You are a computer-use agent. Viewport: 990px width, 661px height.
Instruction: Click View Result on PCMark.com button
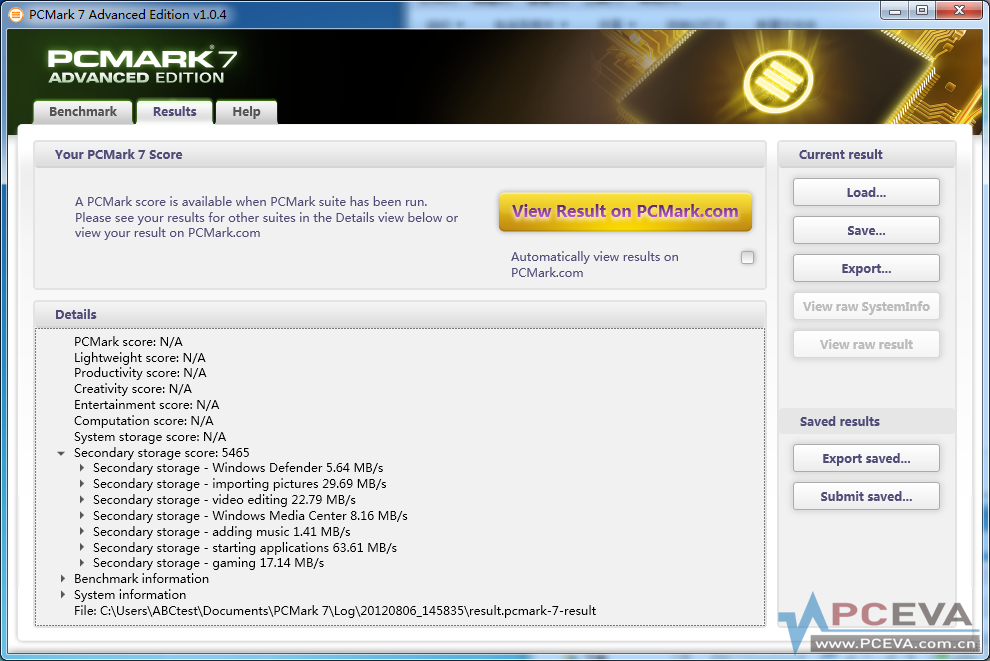click(x=625, y=211)
